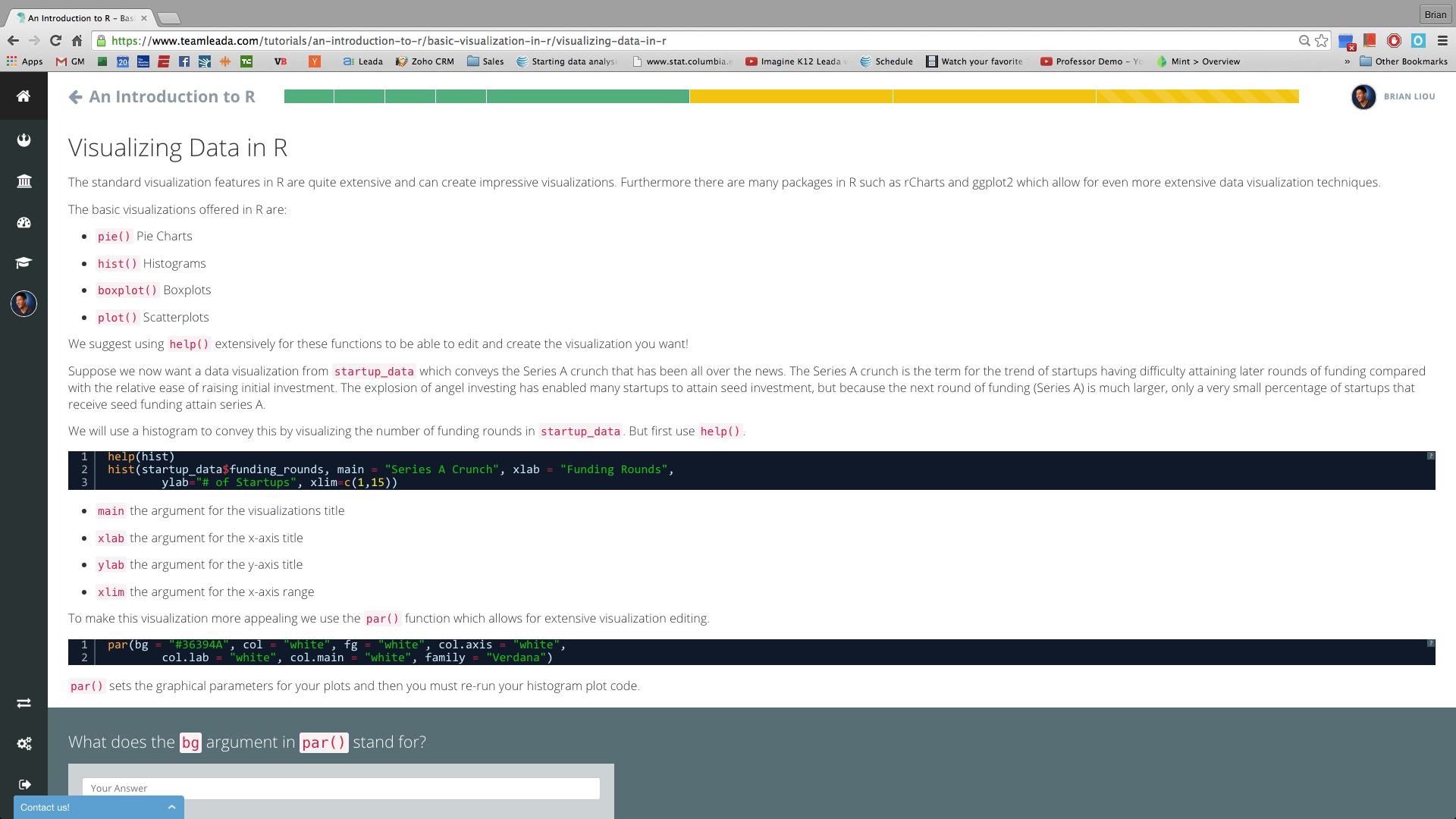This screenshot has width=1456, height=819.
Task: Open the settings gears icon in sidebar
Action: tap(24, 744)
